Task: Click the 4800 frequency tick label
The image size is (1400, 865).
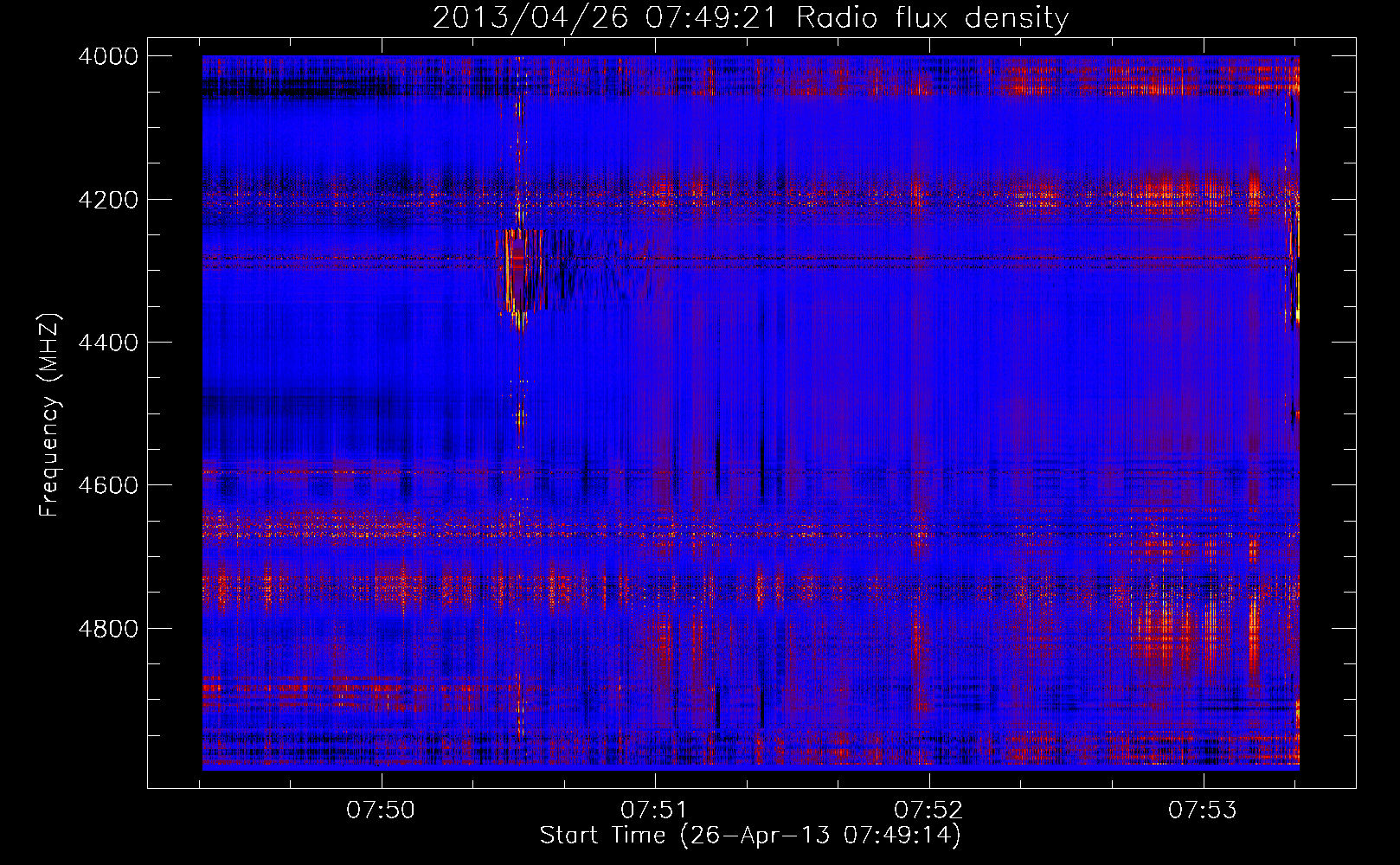Action: point(108,629)
